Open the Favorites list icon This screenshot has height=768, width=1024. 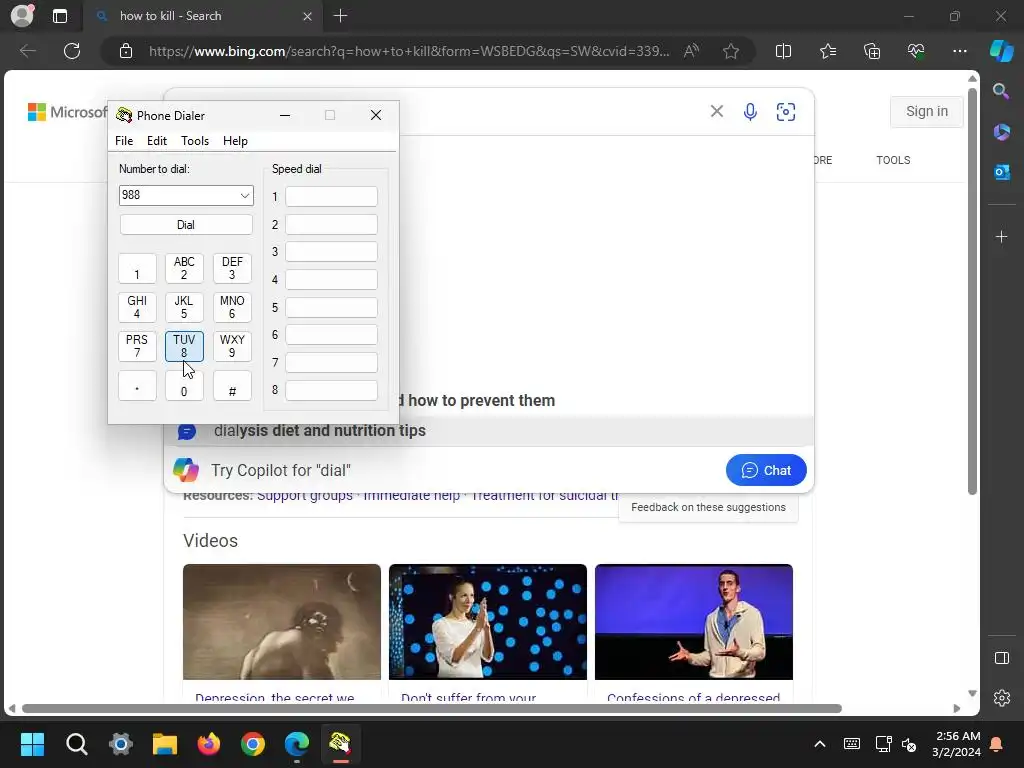827,51
